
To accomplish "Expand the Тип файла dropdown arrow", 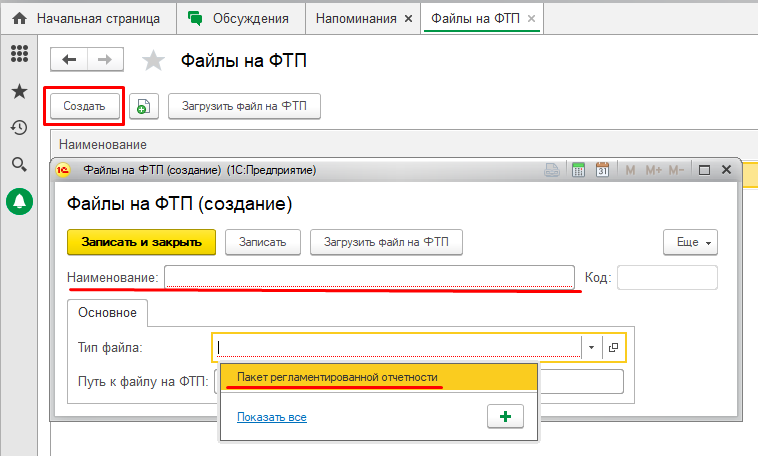I will click(x=591, y=347).
